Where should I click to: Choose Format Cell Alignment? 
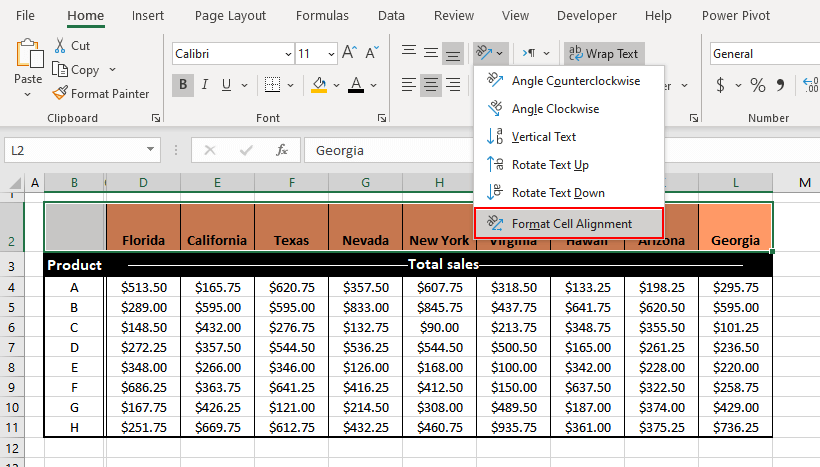pos(569,223)
